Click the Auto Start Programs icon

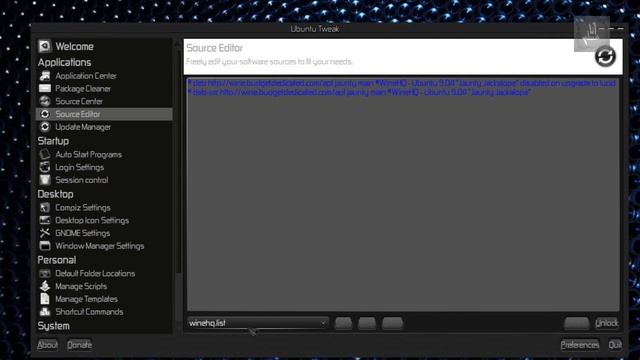45,154
